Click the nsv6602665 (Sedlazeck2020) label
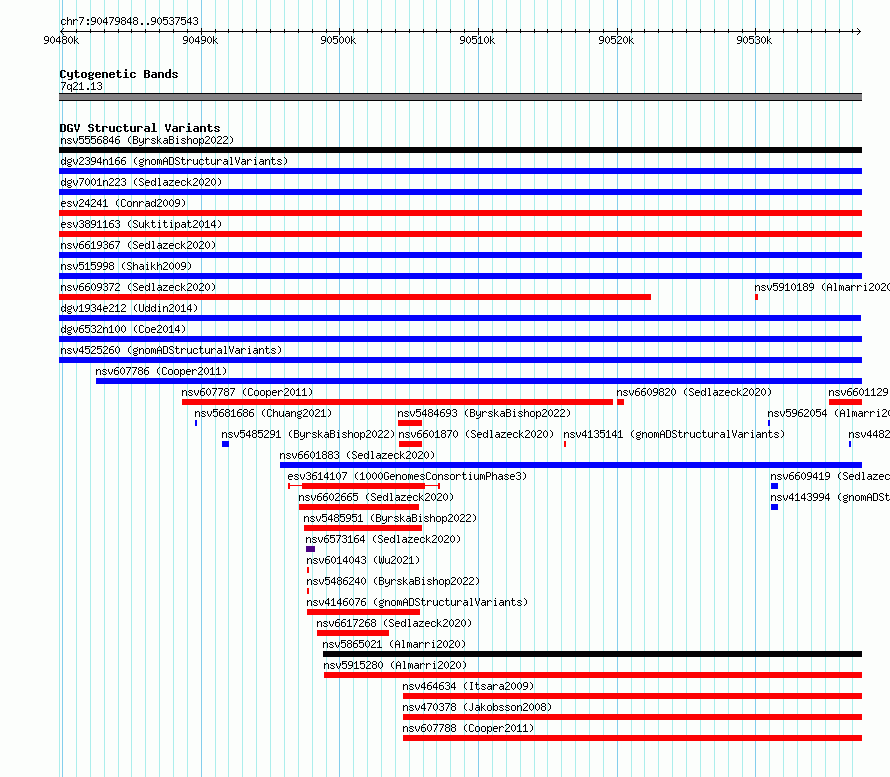Screen dimensions: 890x777 click(376, 497)
